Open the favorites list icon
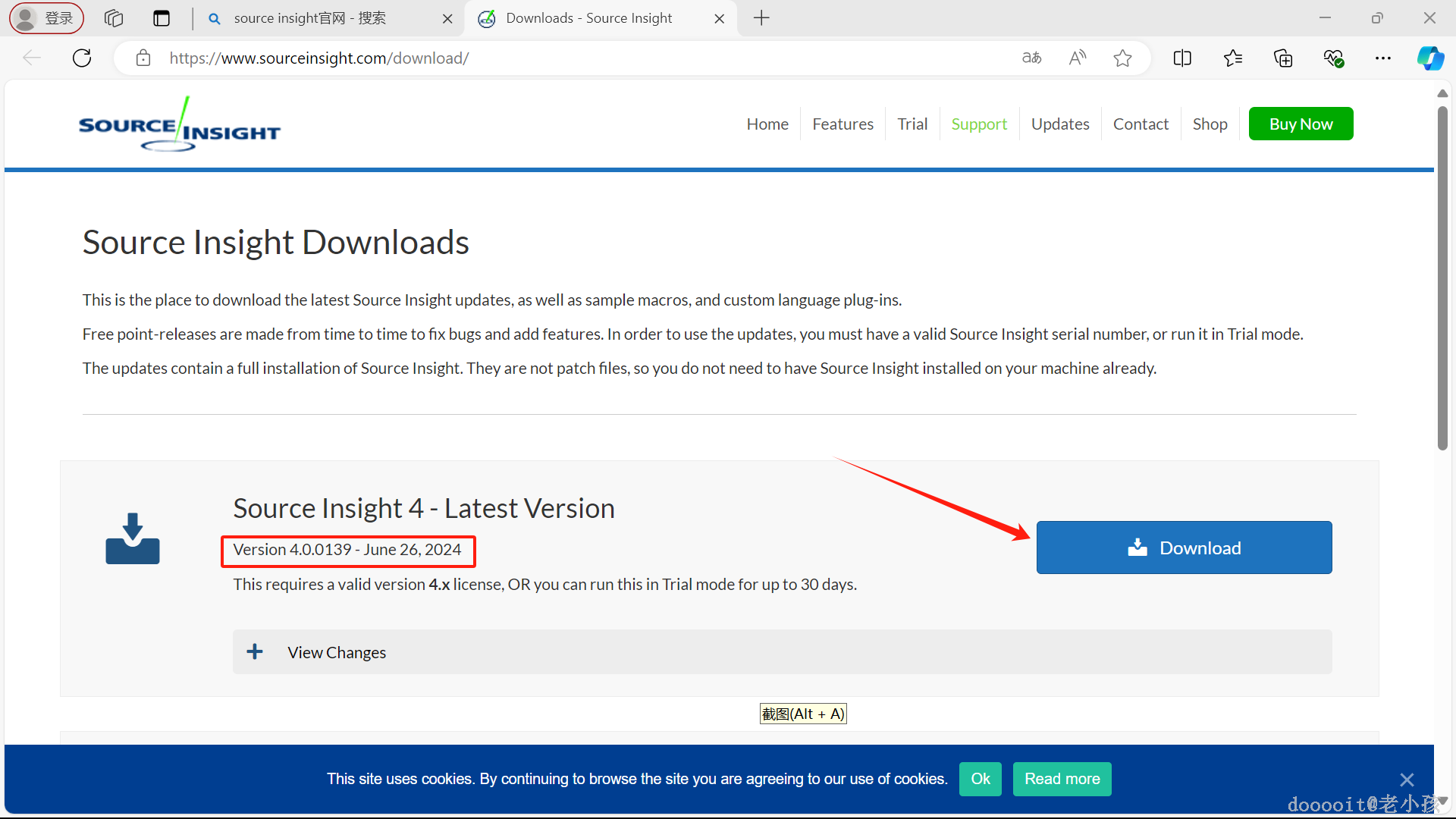This screenshot has width=1456, height=819. point(1232,58)
